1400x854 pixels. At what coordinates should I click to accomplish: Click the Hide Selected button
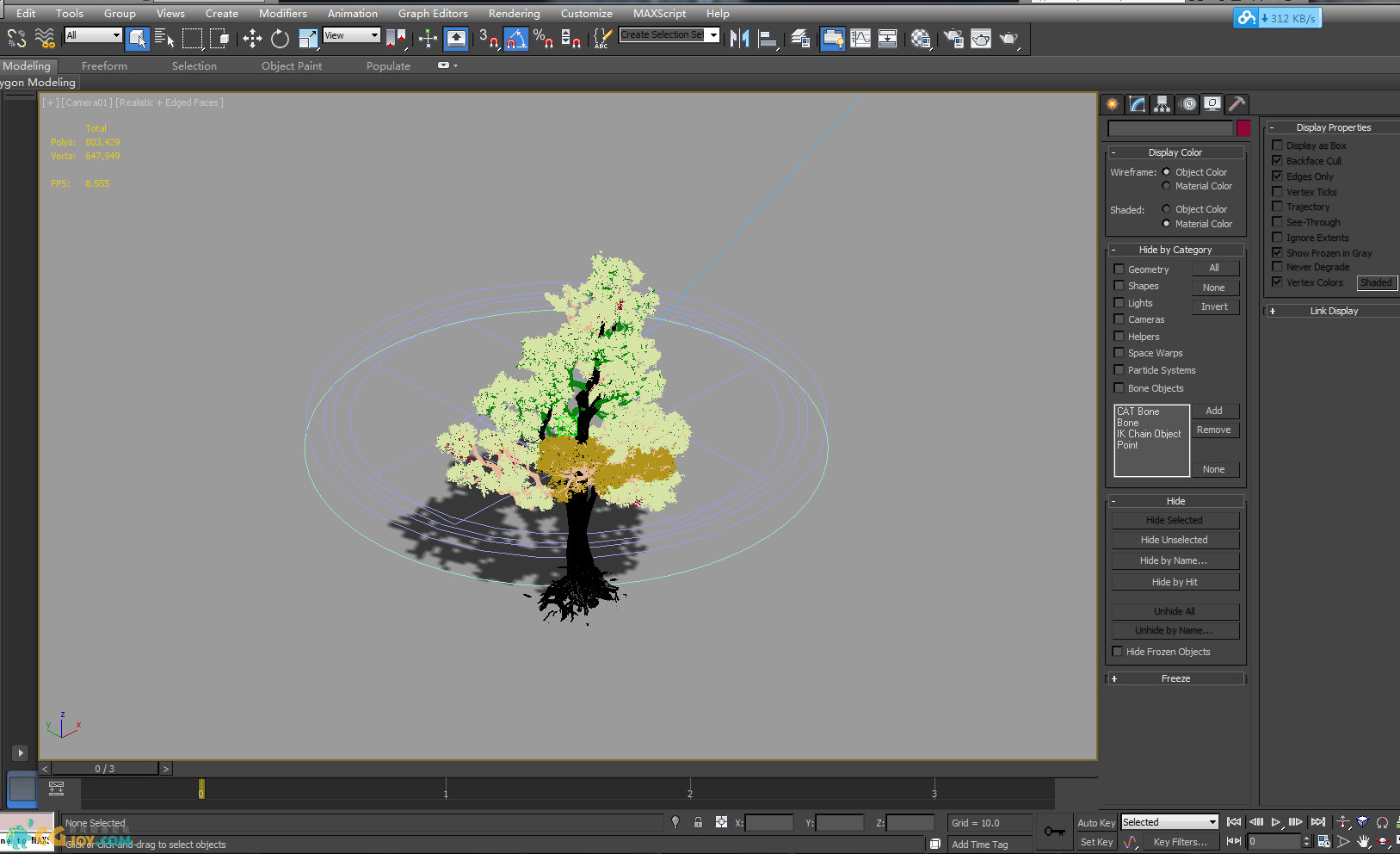click(1175, 520)
